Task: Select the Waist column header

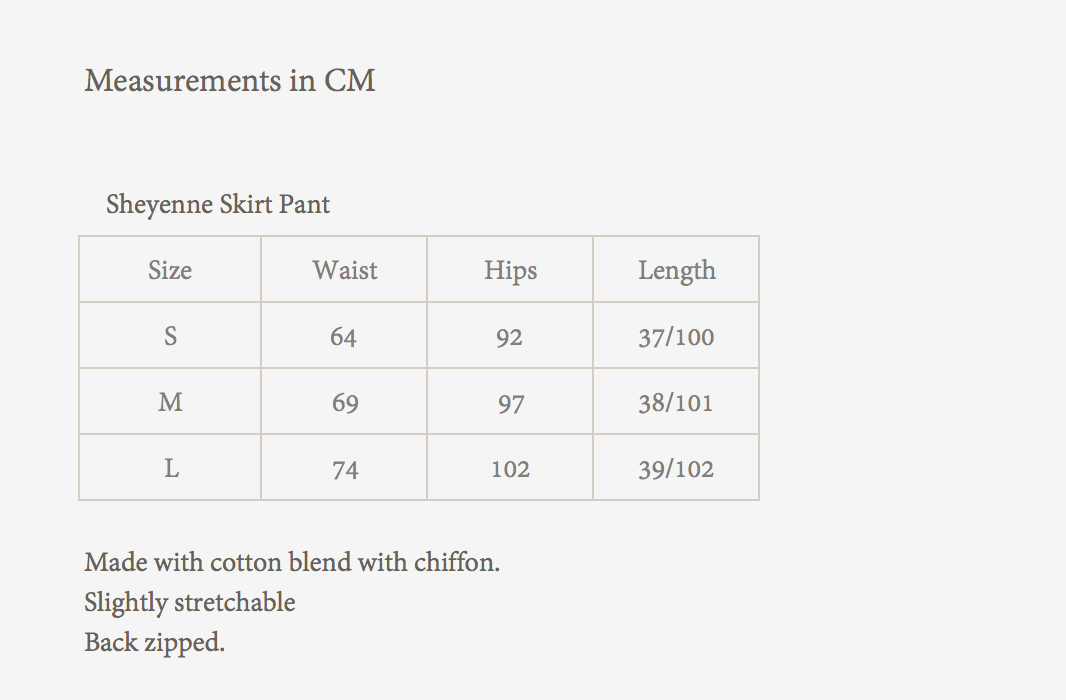Action: coord(345,270)
